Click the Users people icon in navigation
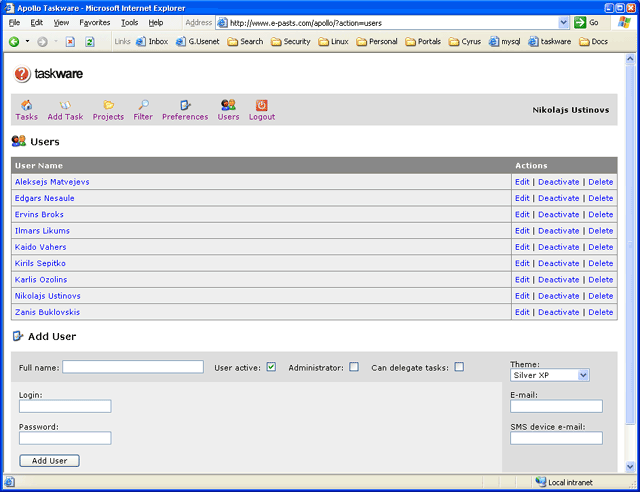Viewport: 640px width, 492px height. click(x=228, y=105)
